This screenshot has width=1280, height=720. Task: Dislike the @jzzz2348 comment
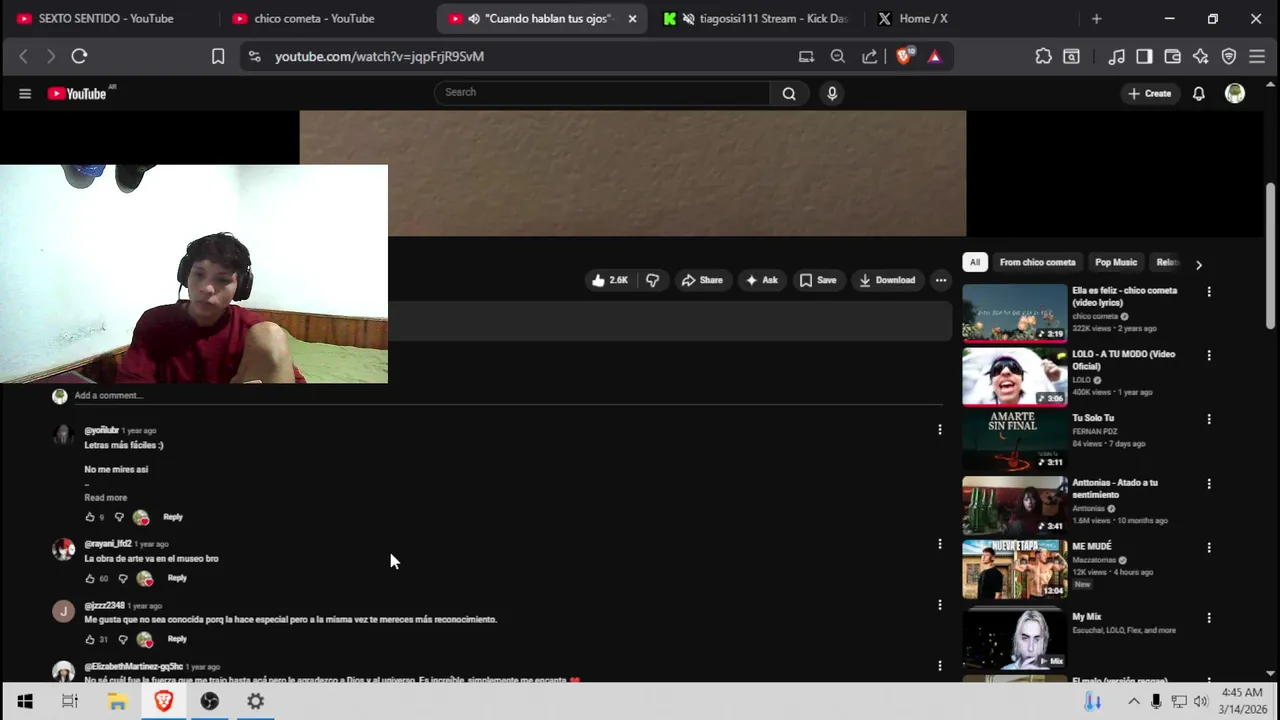click(123, 639)
